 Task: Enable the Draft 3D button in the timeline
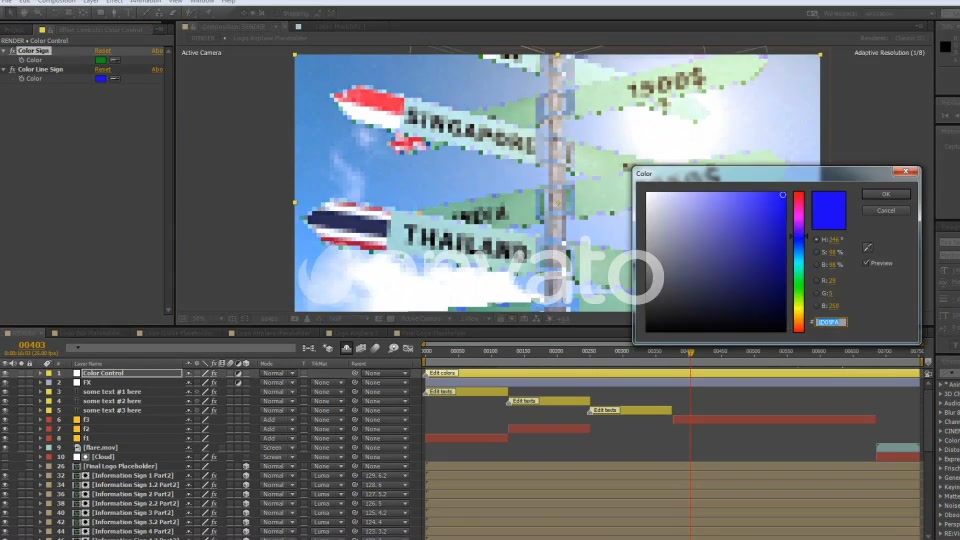(328, 348)
